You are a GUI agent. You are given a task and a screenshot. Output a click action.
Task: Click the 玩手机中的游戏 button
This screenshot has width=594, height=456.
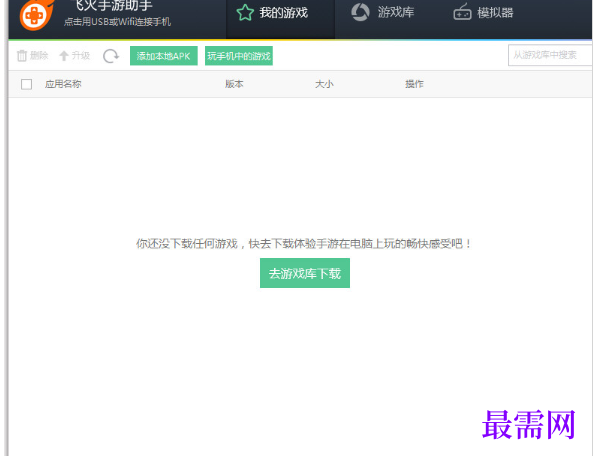click(x=239, y=56)
